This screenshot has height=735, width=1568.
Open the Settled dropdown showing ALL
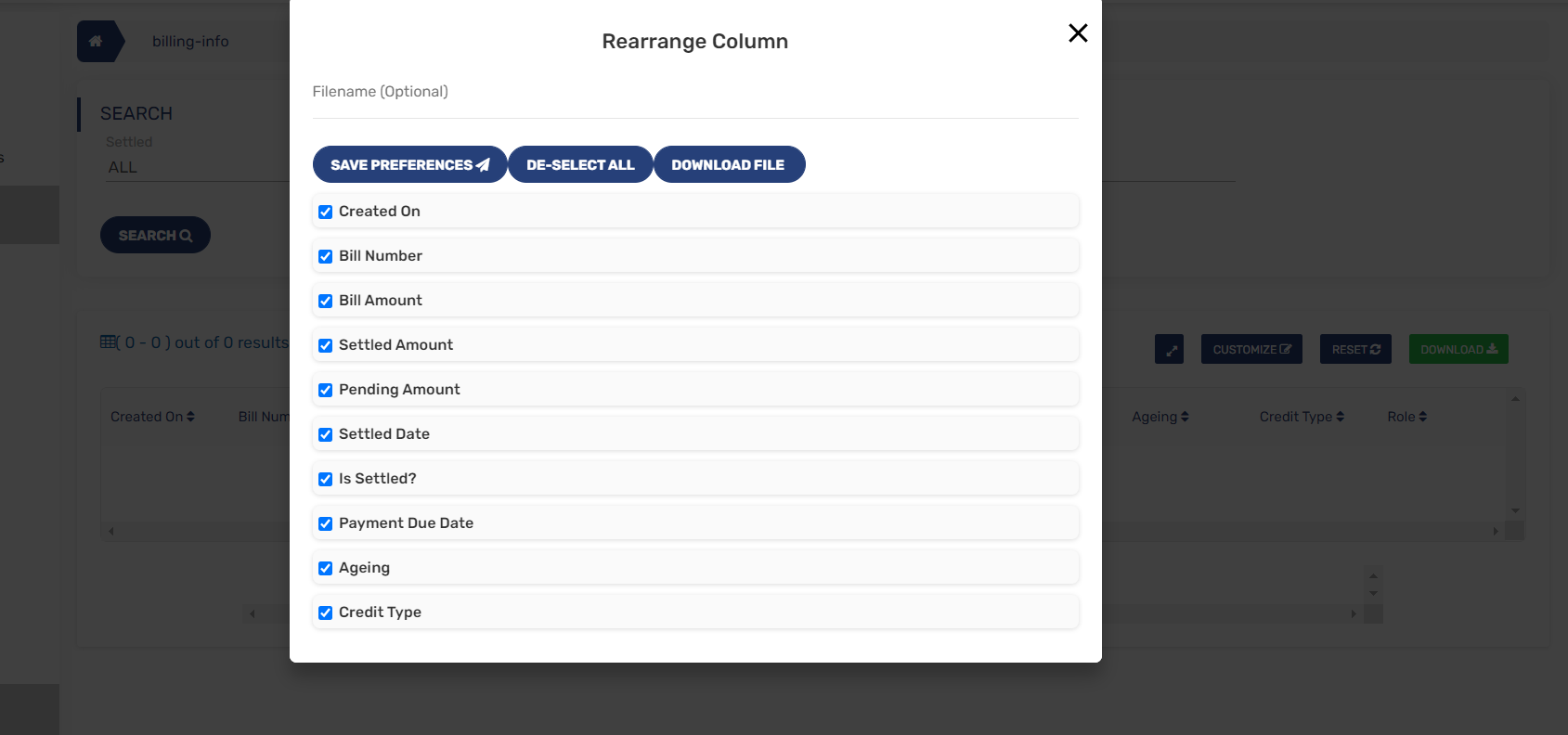pyautogui.click(x=195, y=167)
